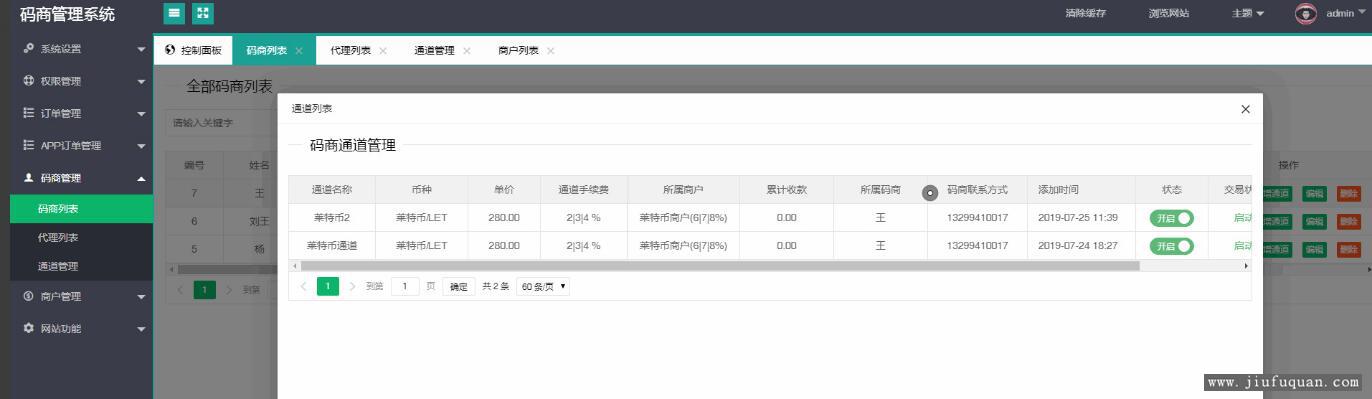Switch to the 控制面板 tab
Screen dimensions: 1372x399
point(193,50)
